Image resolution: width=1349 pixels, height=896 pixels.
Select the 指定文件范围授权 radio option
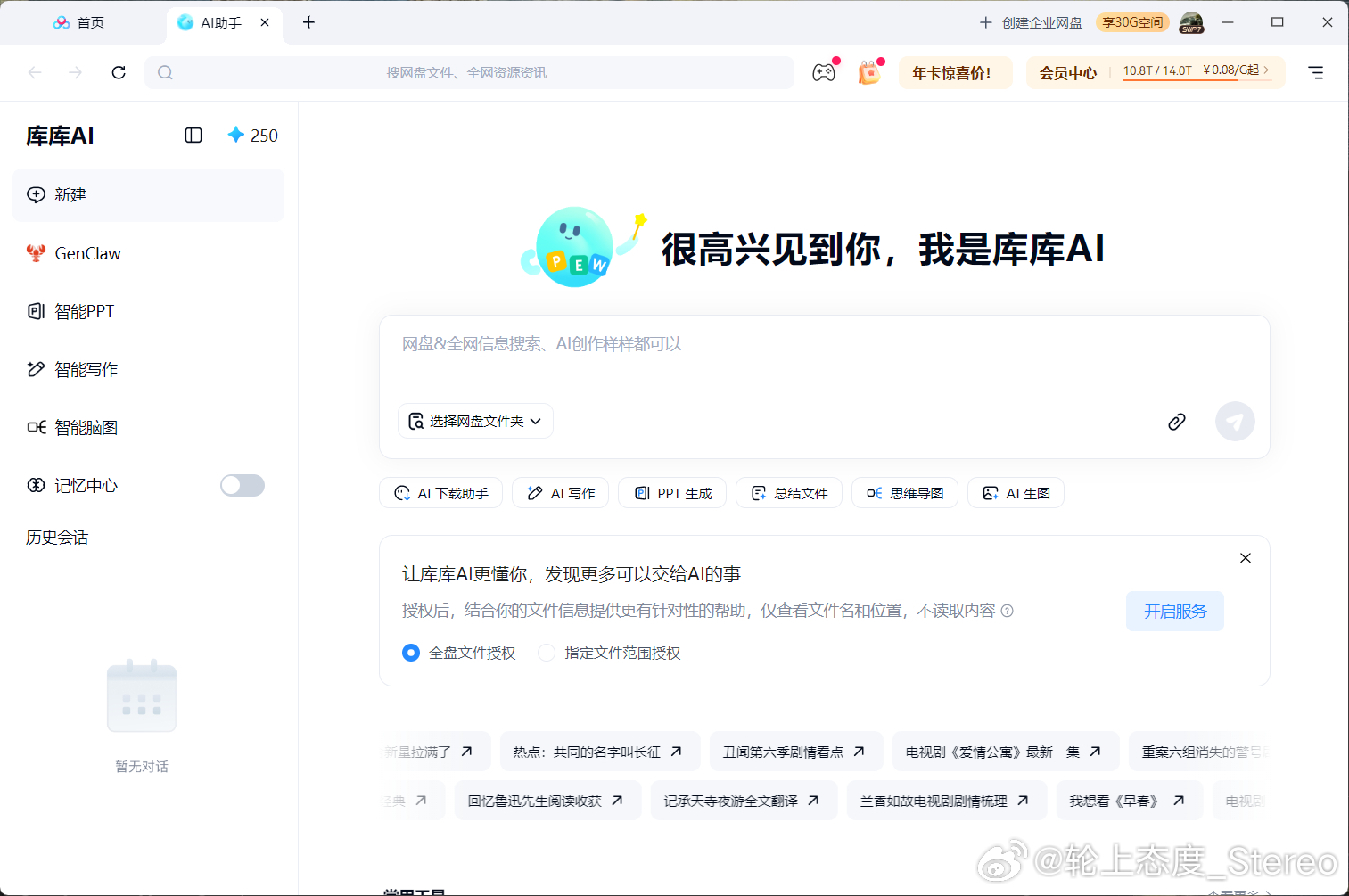[x=547, y=653]
